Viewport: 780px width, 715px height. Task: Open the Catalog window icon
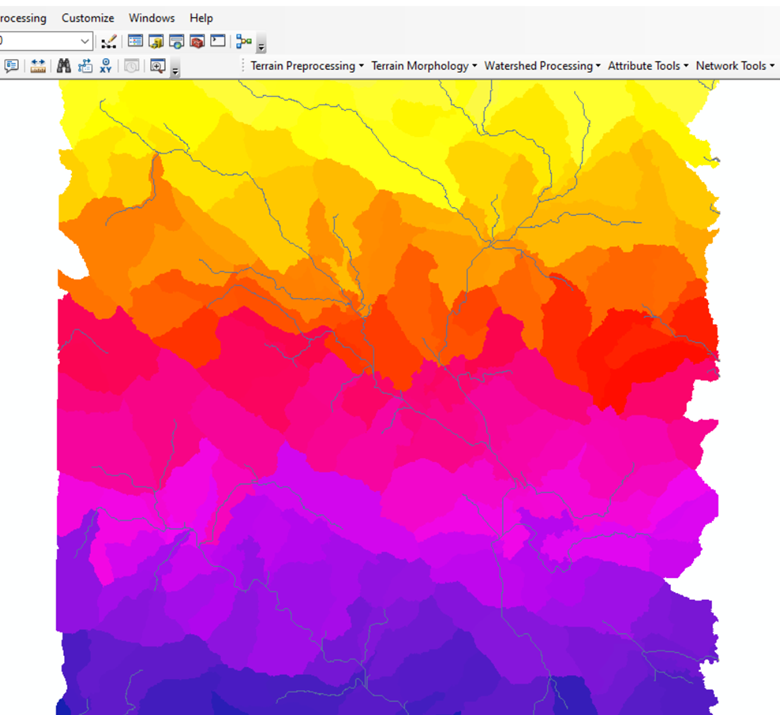(x=156, y=42)
